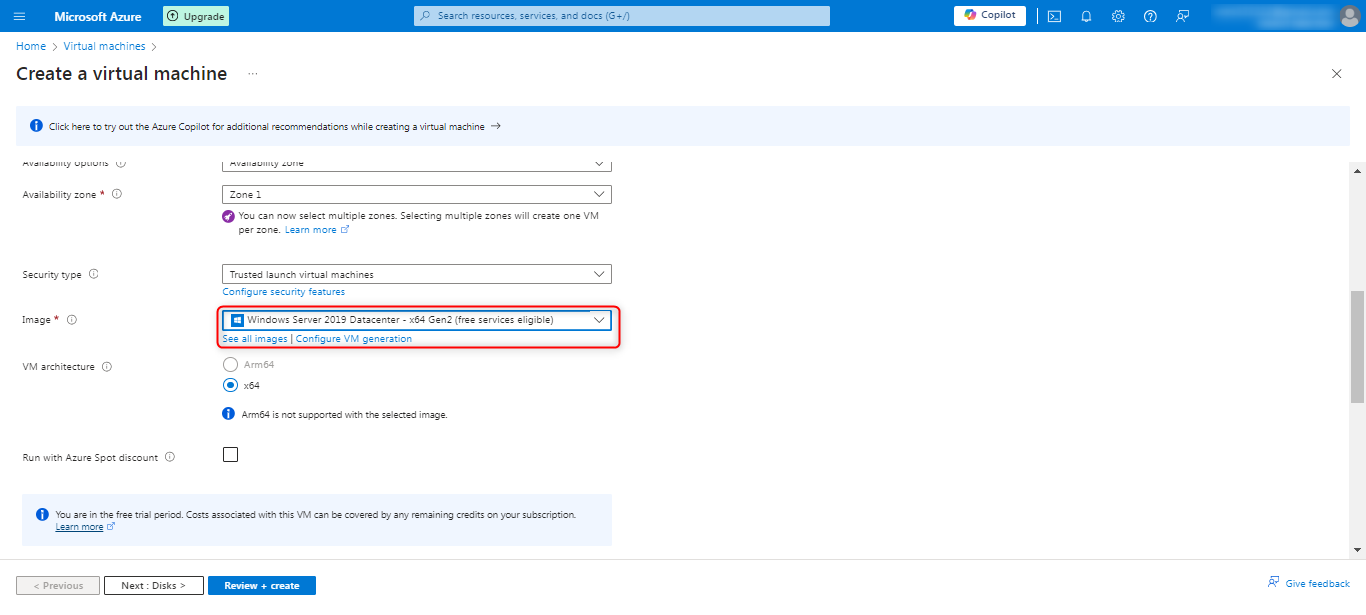Expand the Availability zone dropdown

pyautogui.click(x=416, y=194)
